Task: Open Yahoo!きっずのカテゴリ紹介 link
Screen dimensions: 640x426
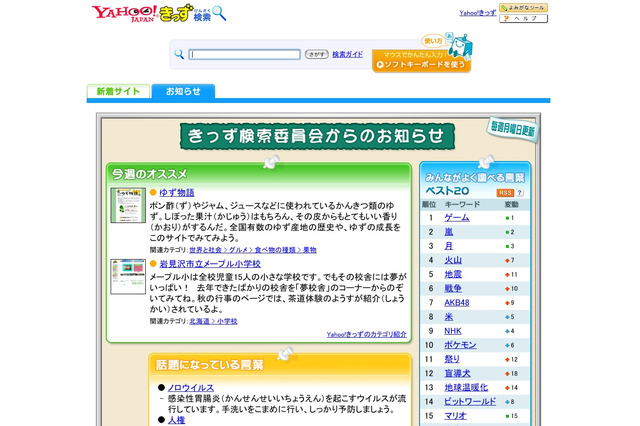Action: (367, 334)
